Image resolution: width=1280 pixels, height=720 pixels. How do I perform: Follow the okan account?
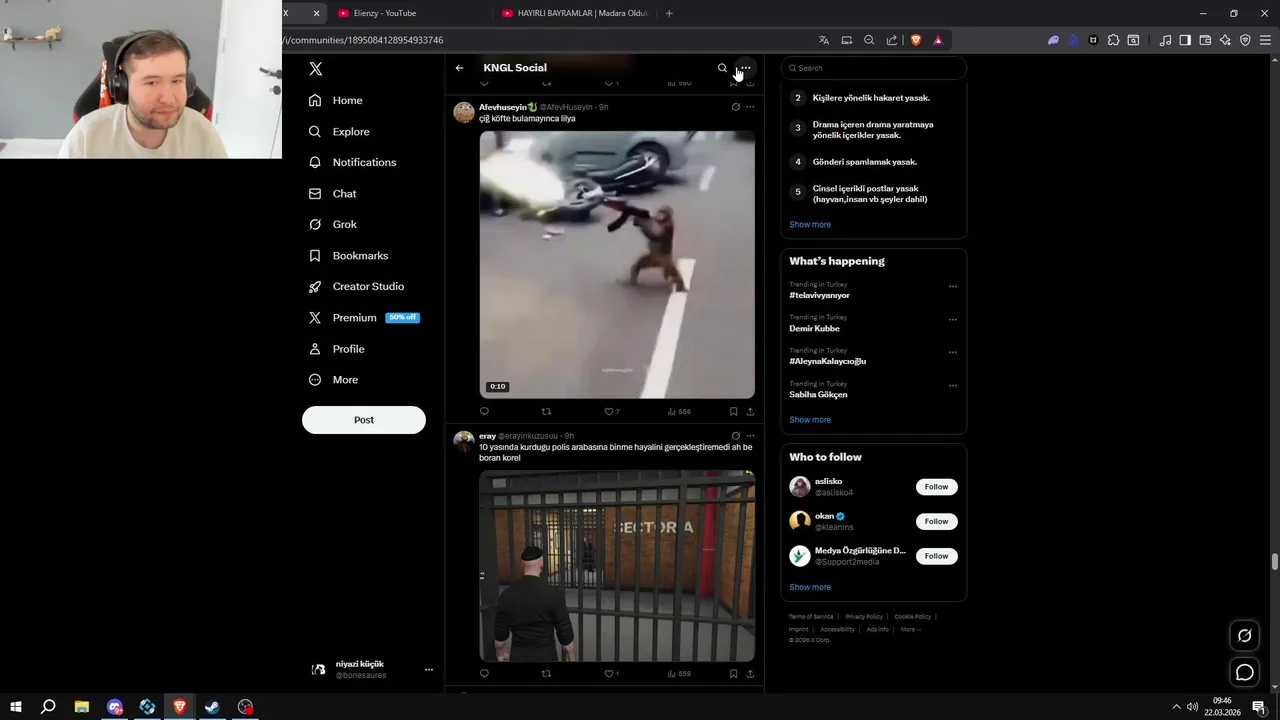[x=936, y=521]
